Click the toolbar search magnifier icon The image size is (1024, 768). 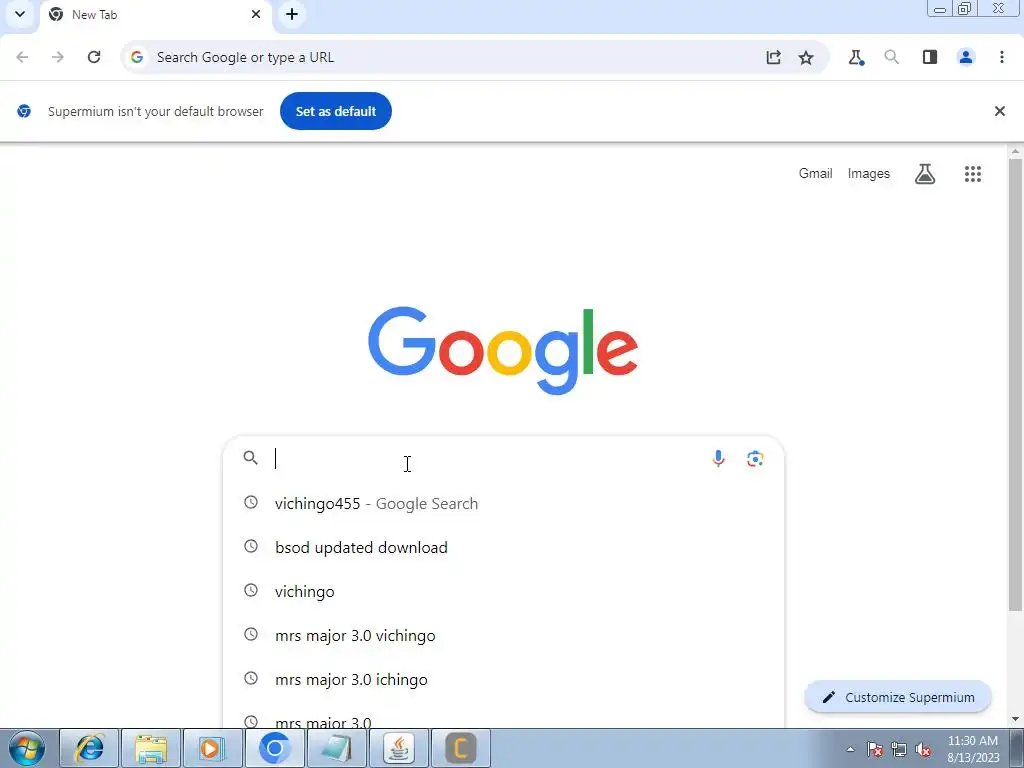click(891, 57)
